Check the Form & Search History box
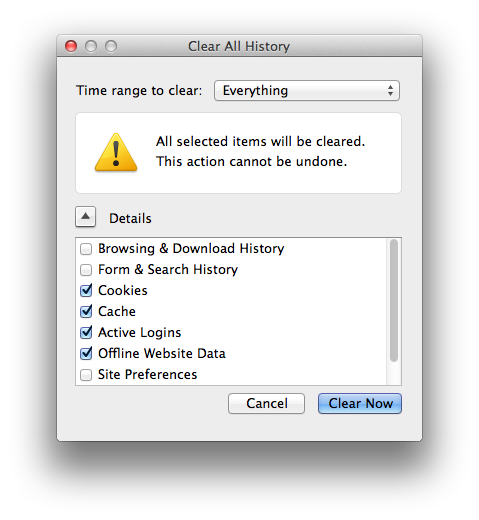 86,270
